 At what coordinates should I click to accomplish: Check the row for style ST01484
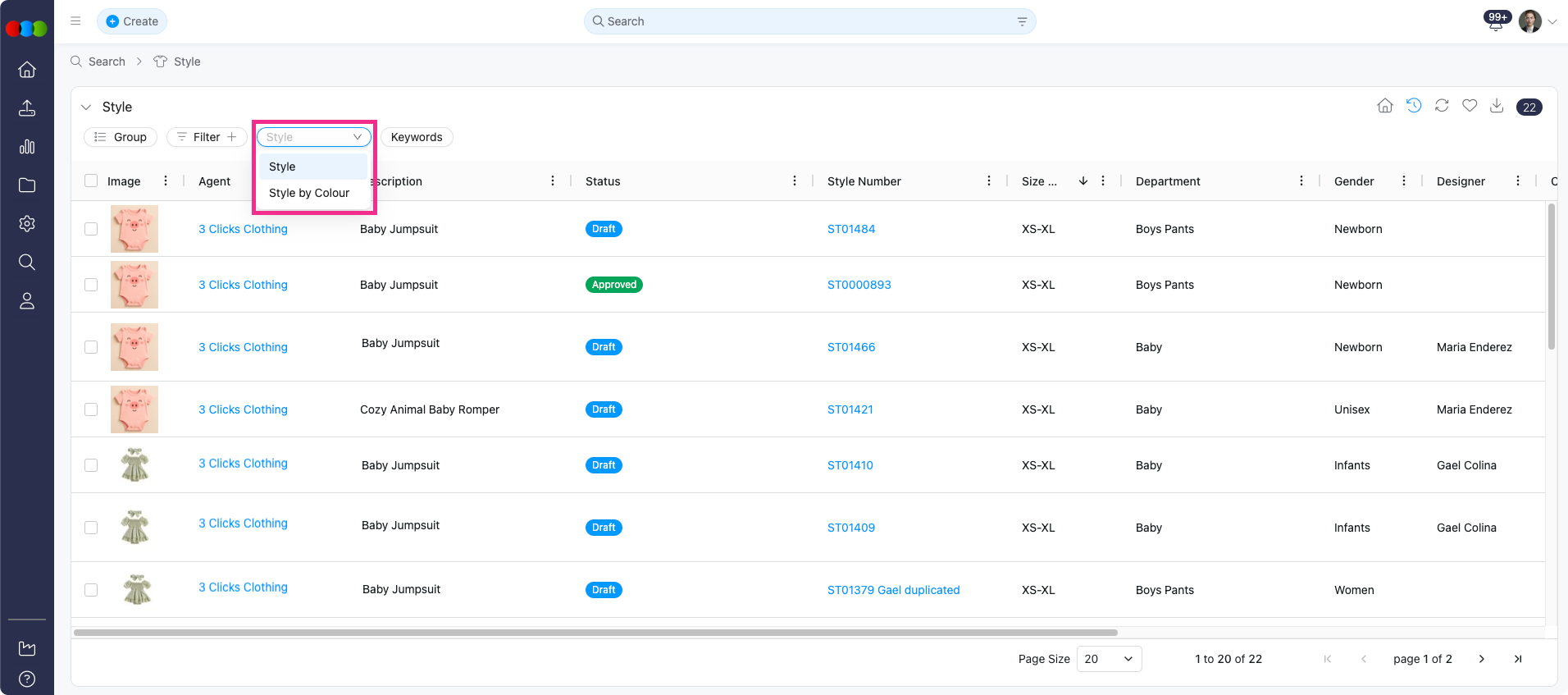[91, 229]
